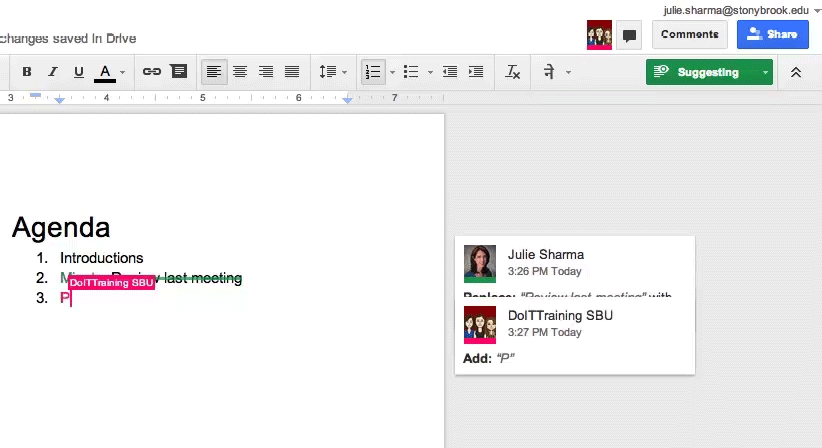
Task: Toggle underline formatting
Action: tap(79, 72)
